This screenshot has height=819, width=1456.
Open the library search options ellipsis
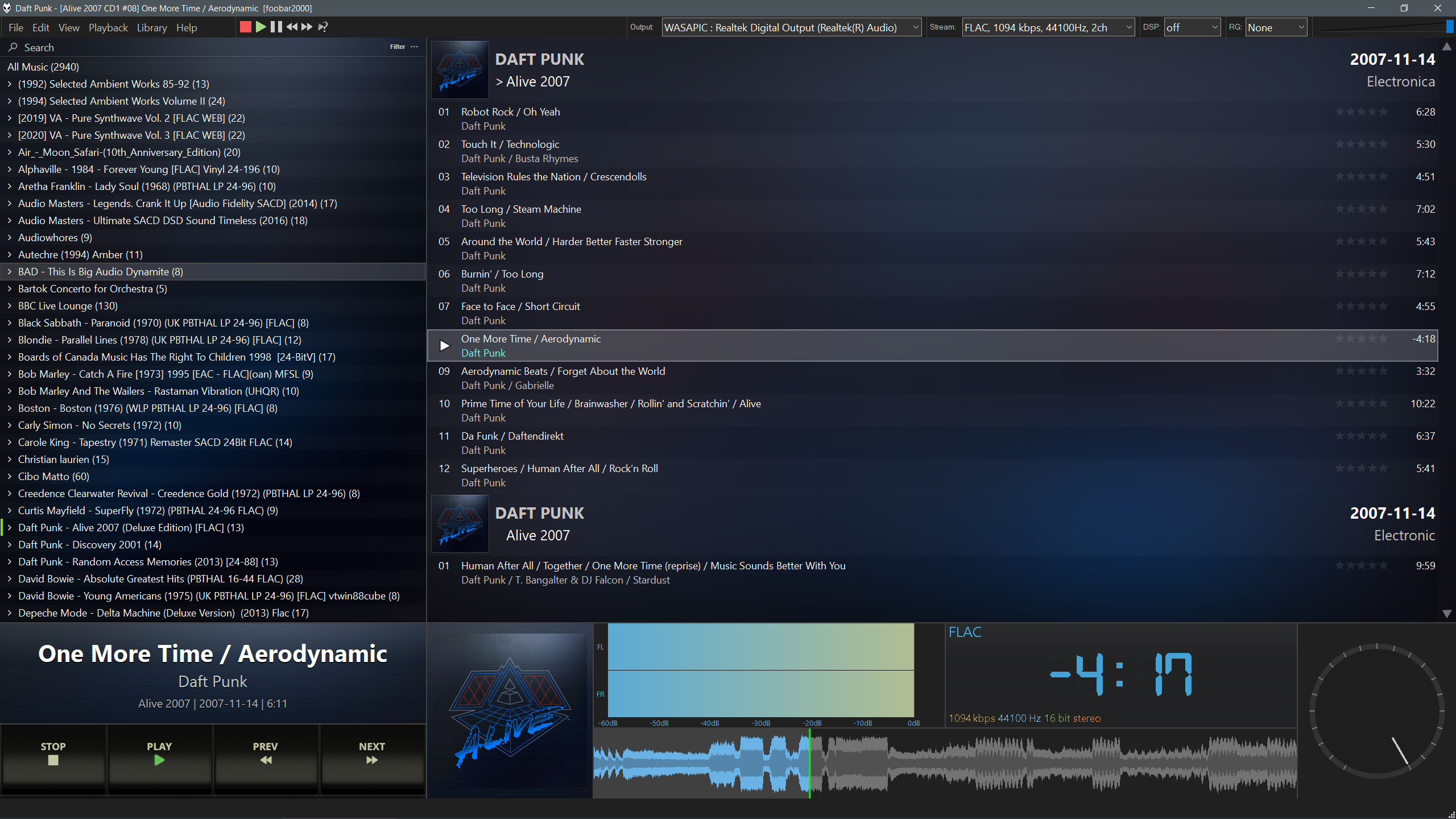415,47
